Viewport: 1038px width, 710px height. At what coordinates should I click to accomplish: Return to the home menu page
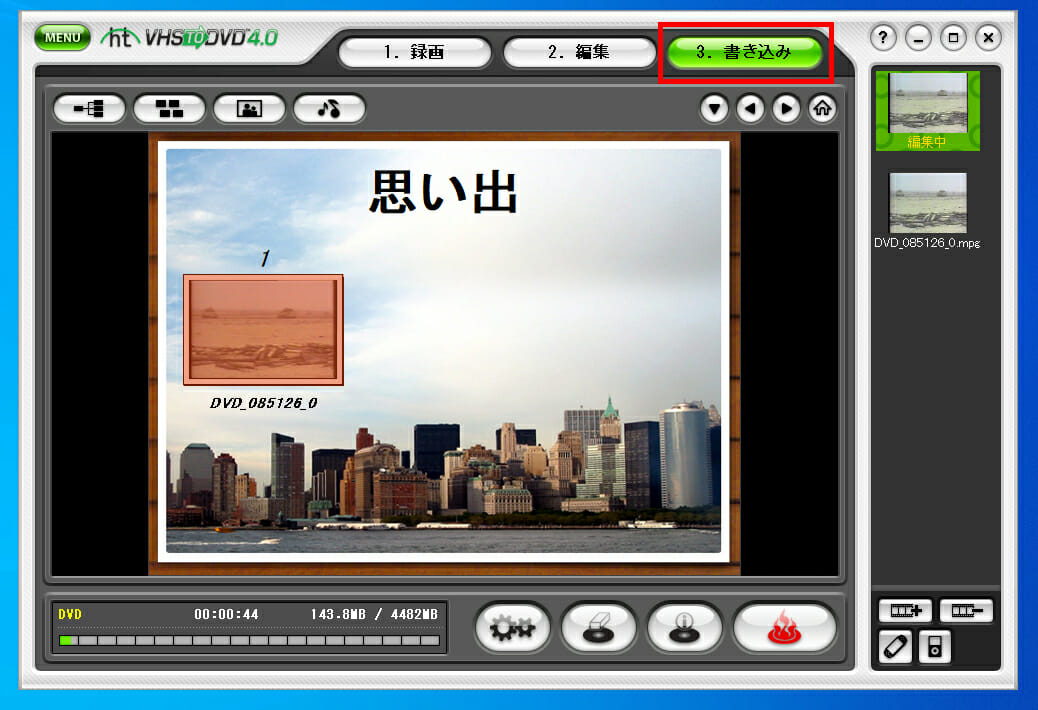[x=822, y=109]
